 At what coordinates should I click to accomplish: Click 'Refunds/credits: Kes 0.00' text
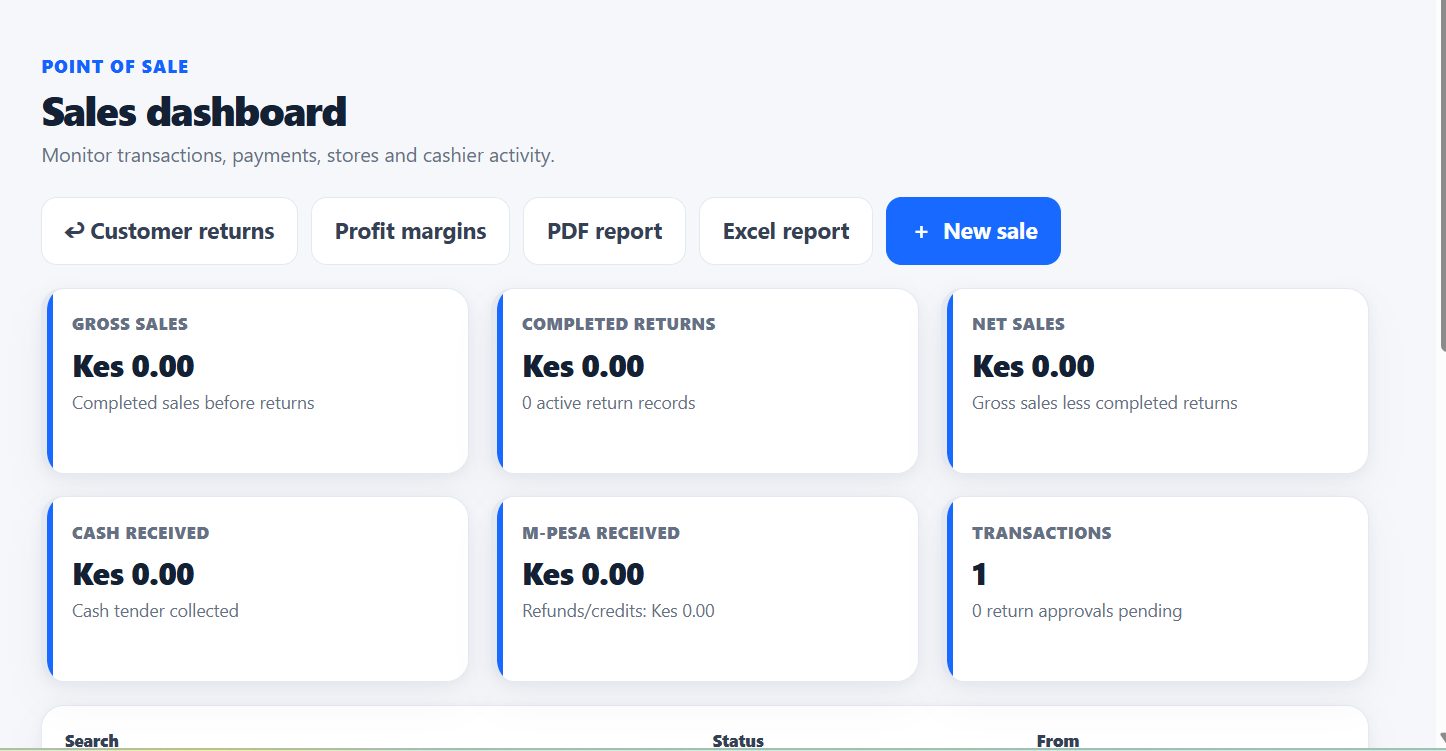[618, 611]
